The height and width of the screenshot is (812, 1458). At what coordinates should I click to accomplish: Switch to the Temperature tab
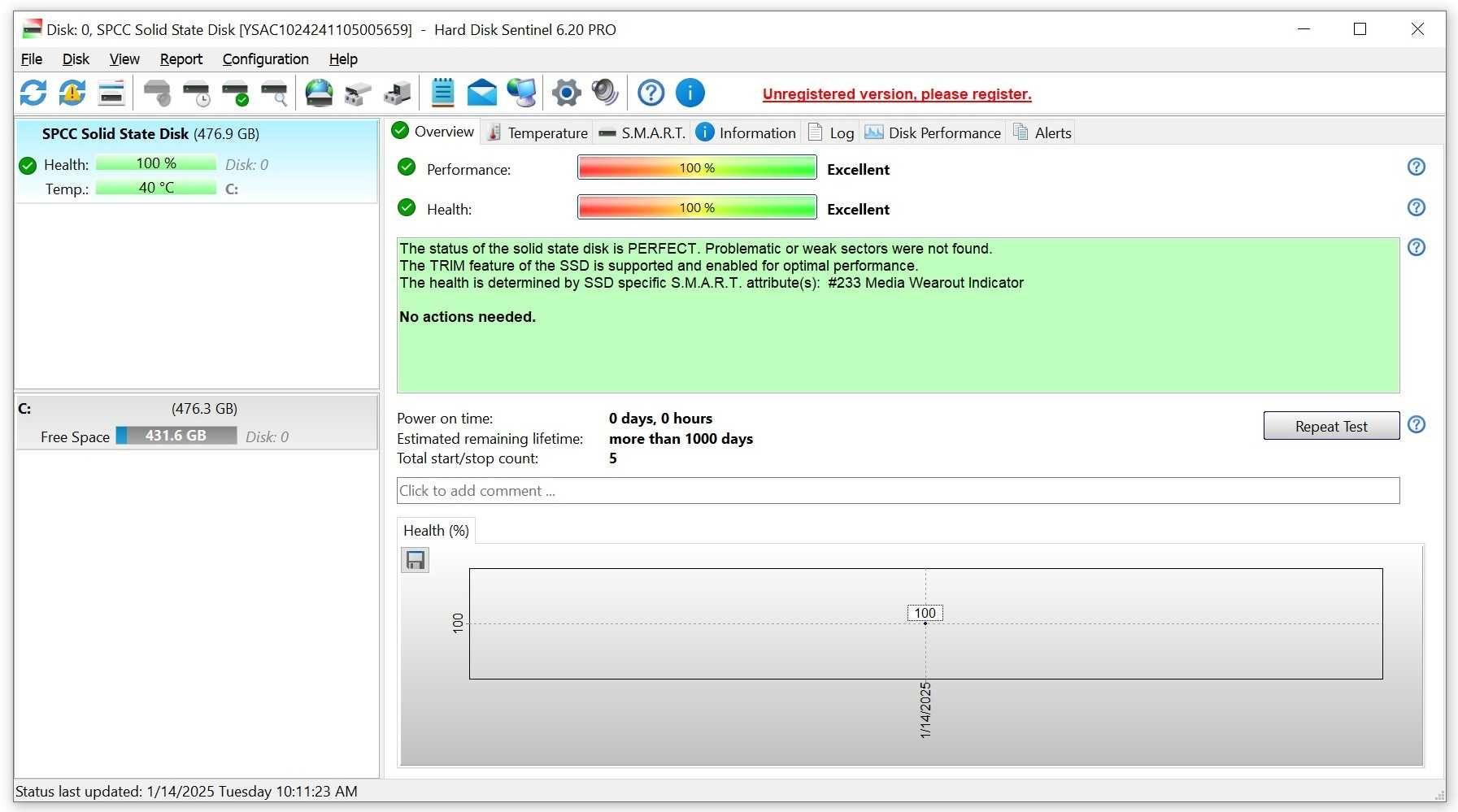(537, 132)
